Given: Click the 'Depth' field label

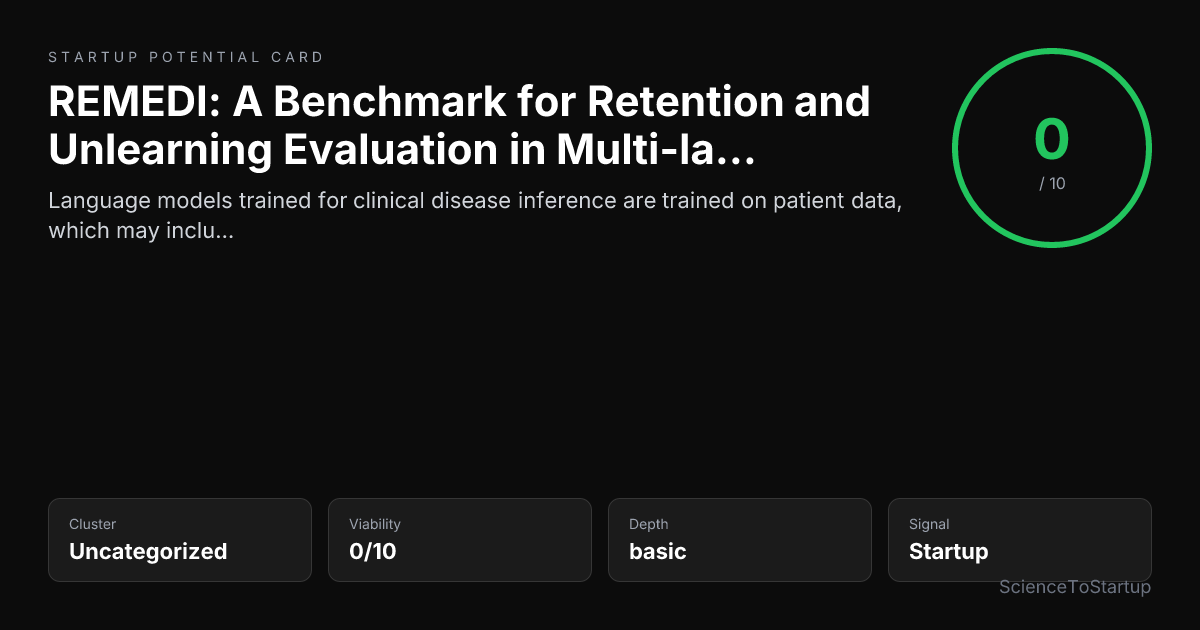Looking at the screenshot, I should pyautogui.click(x=649, y=524).
